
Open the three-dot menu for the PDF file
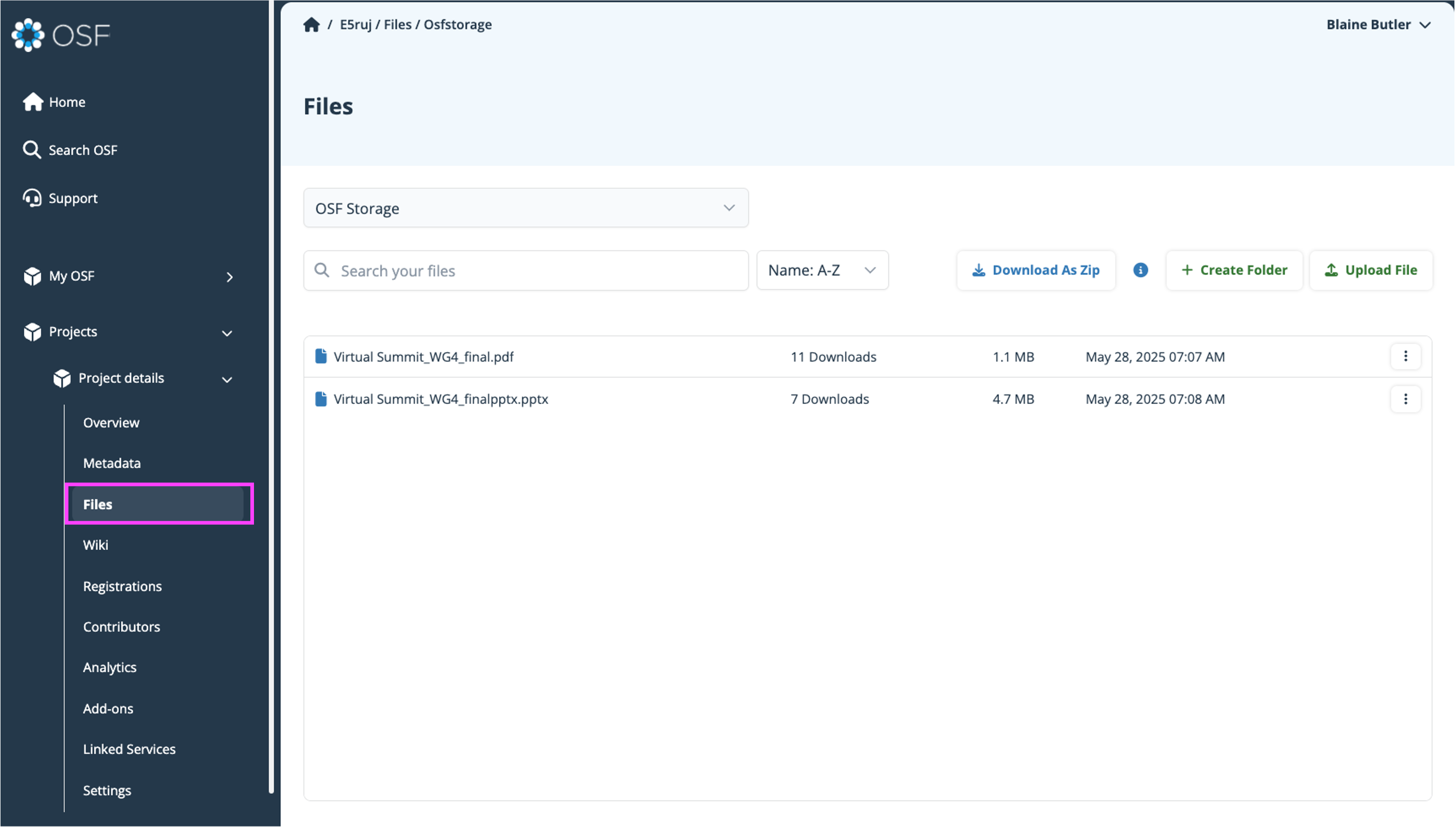tap(1406, 357)
